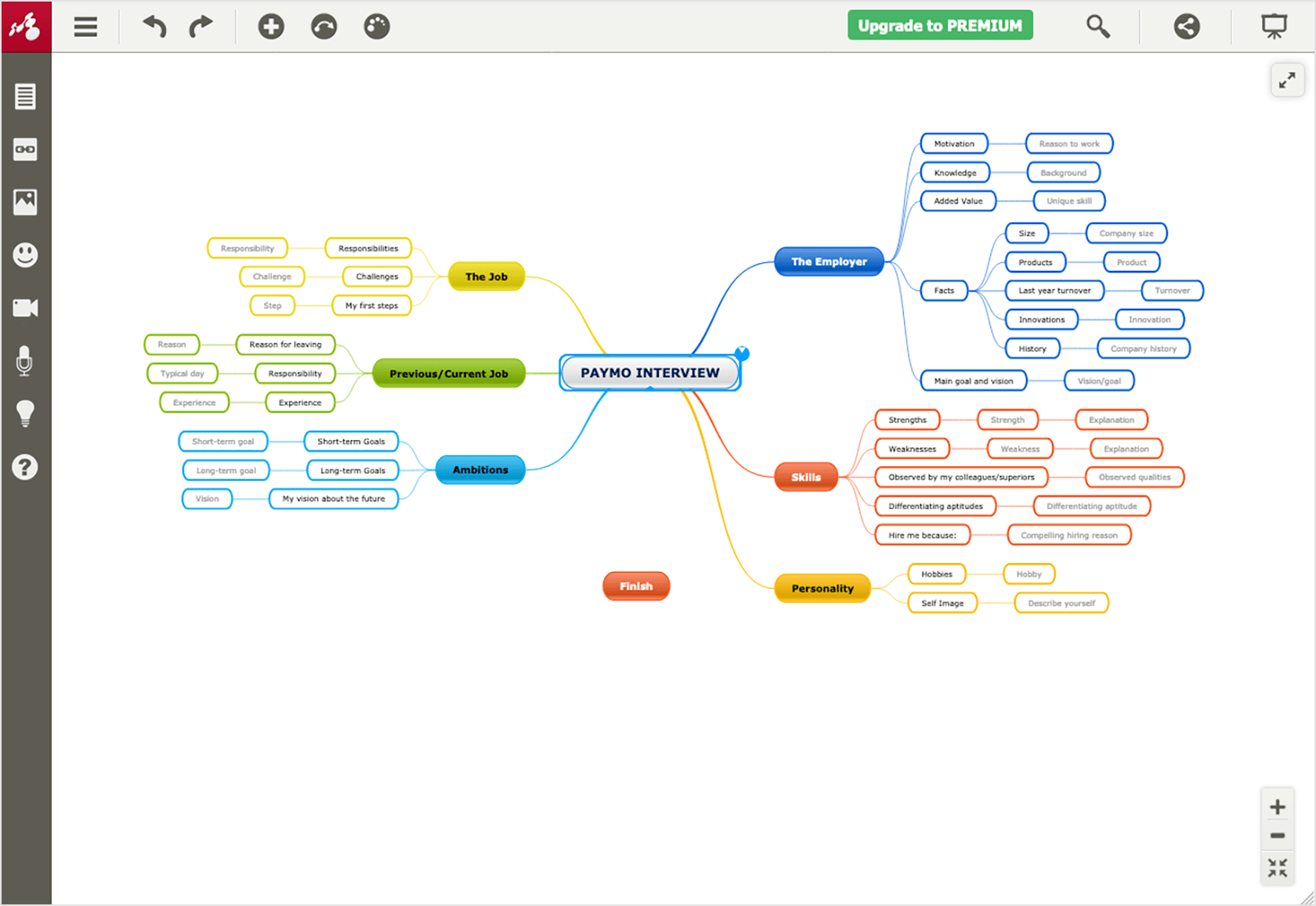This screenshot has height=906, width=1316.
Task: Click the Mindomo logo
Action: pyautogui.click(x=26, y=26)
